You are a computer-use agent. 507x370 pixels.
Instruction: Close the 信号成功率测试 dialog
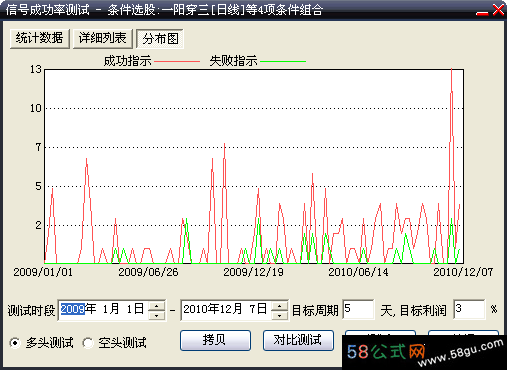(498, 10)
